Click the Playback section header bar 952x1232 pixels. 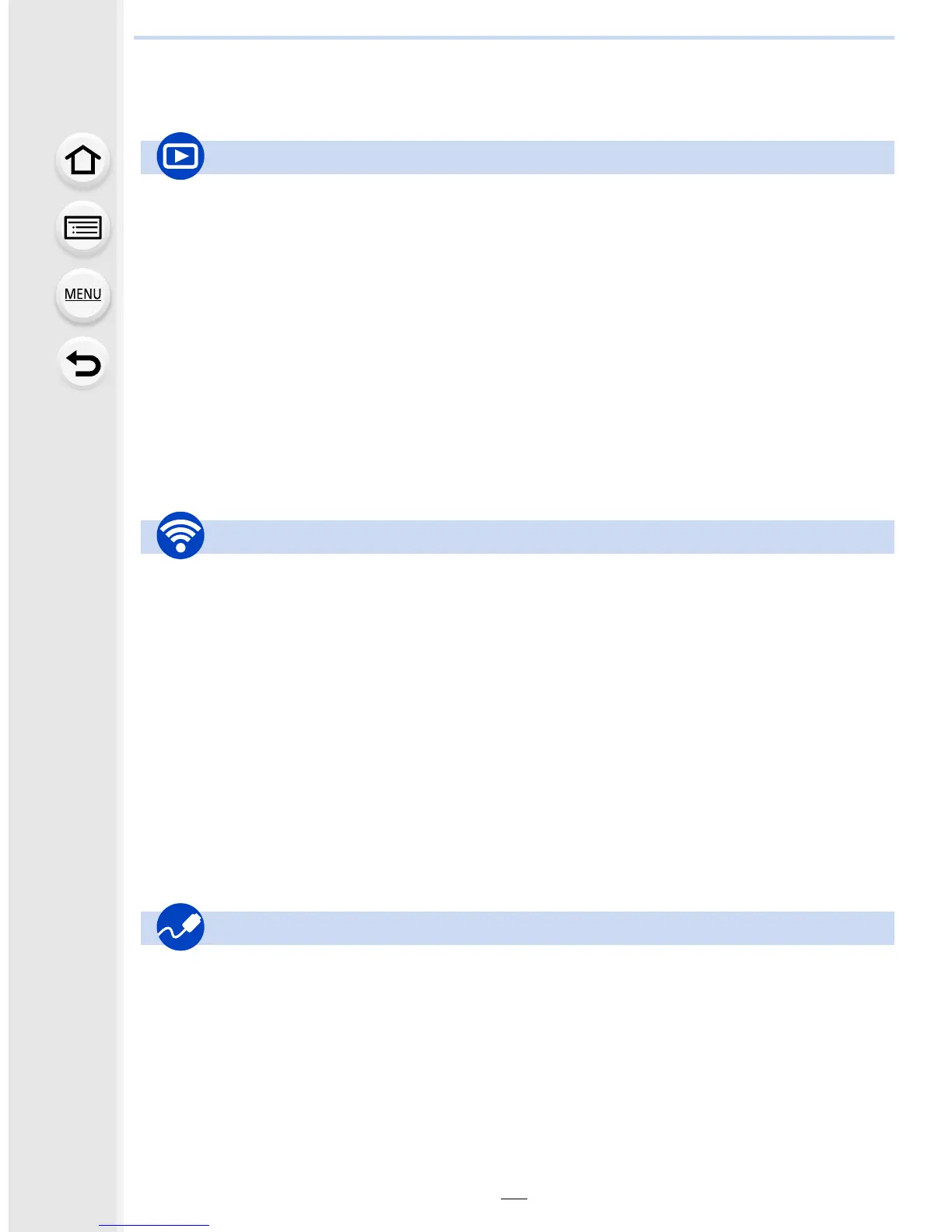click(544, 157)
